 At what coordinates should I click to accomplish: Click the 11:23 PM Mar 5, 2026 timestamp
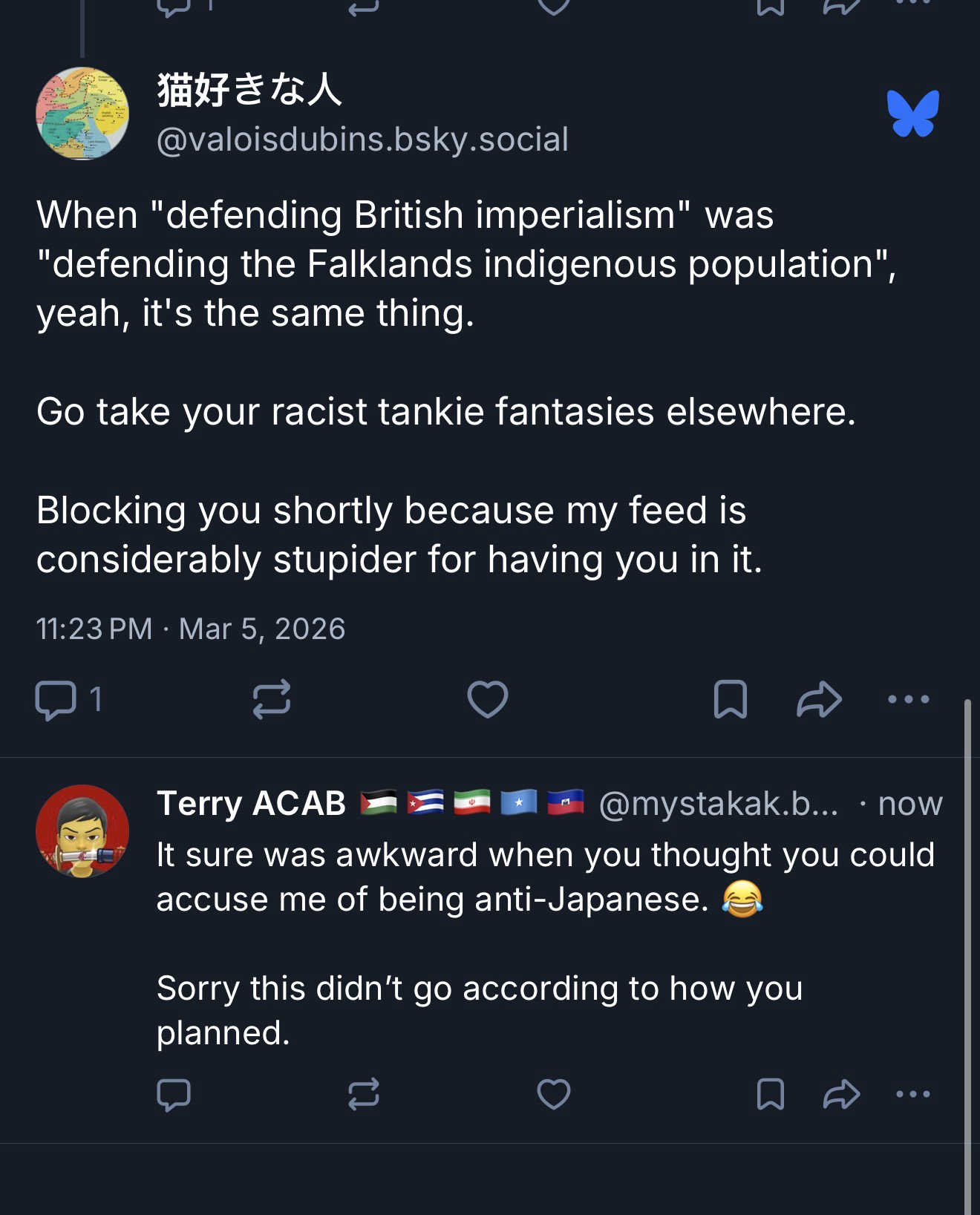click(191, 629)
